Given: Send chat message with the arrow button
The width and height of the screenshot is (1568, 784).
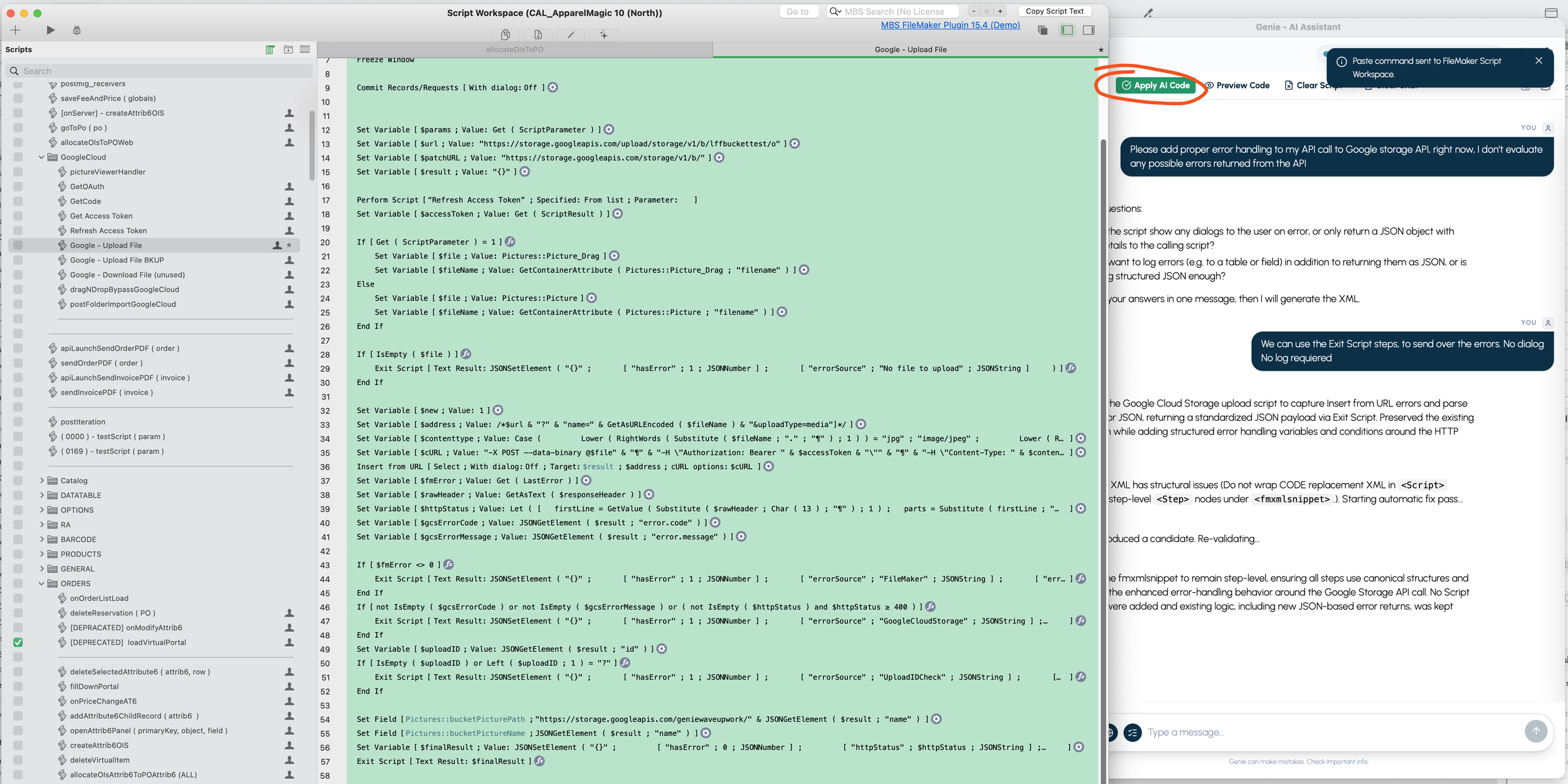Looking at the screenshot, I should tap(1535, 731).
